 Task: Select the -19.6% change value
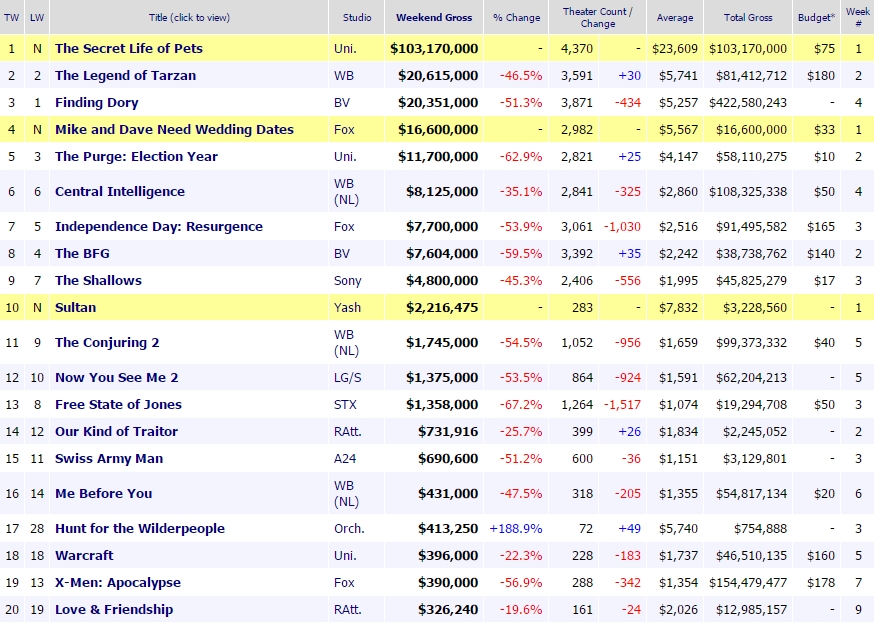(x=521, y=610)
